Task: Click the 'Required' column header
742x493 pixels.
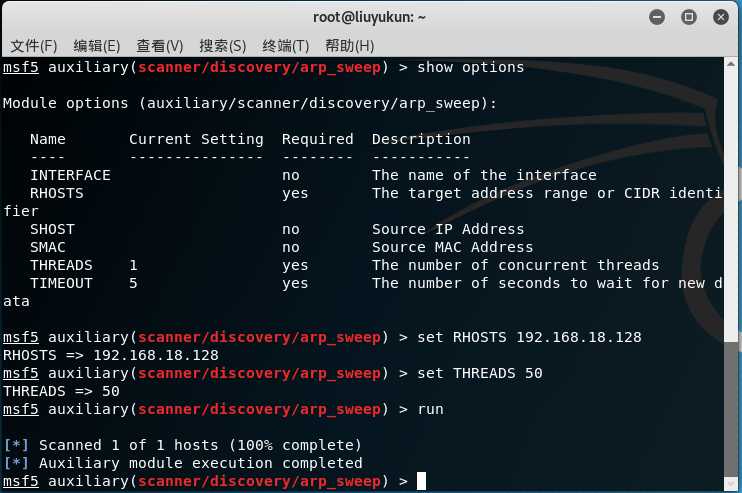Action: (318, 139)
